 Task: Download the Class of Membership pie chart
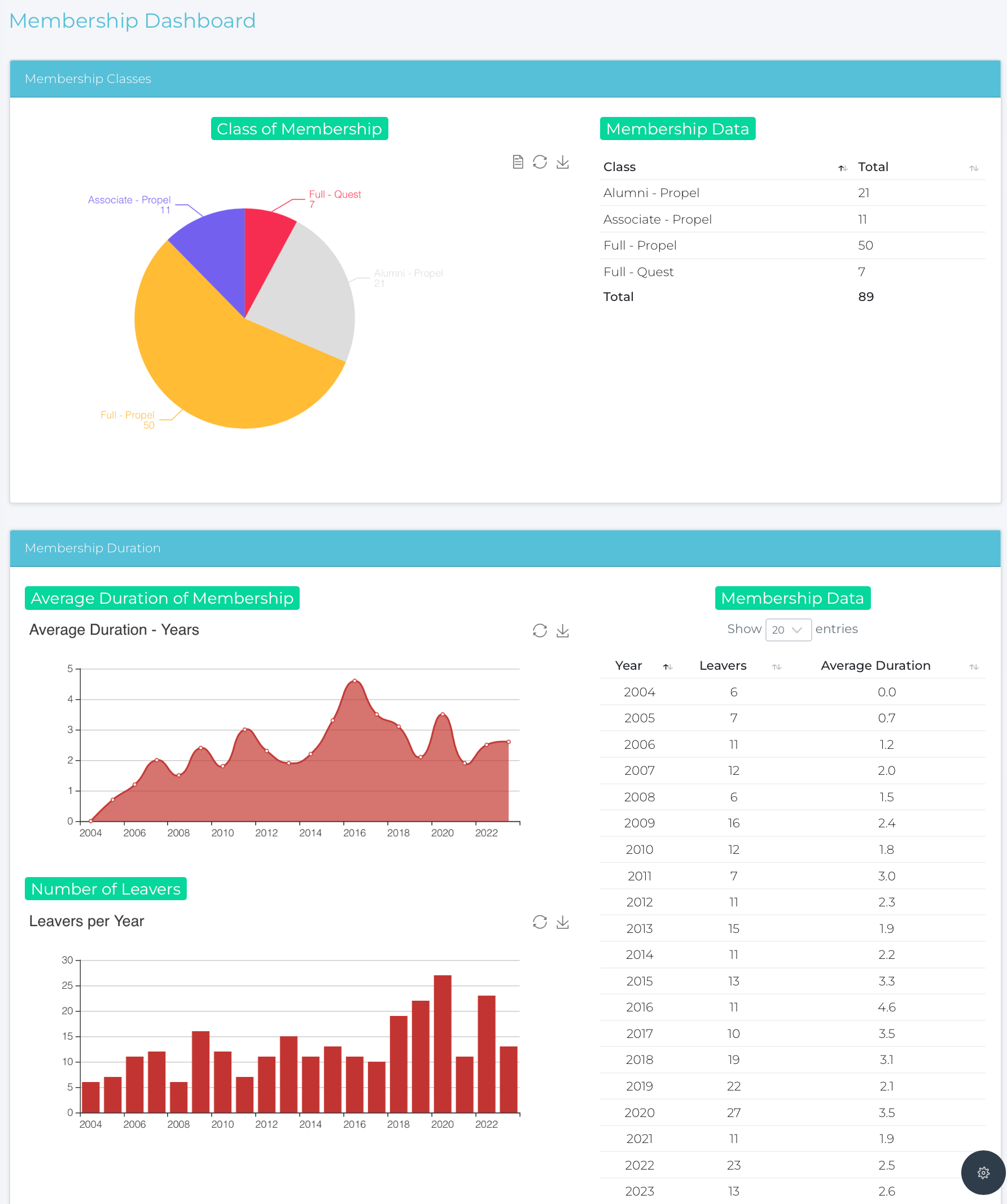pyautogui.click(x=562, y=162)
